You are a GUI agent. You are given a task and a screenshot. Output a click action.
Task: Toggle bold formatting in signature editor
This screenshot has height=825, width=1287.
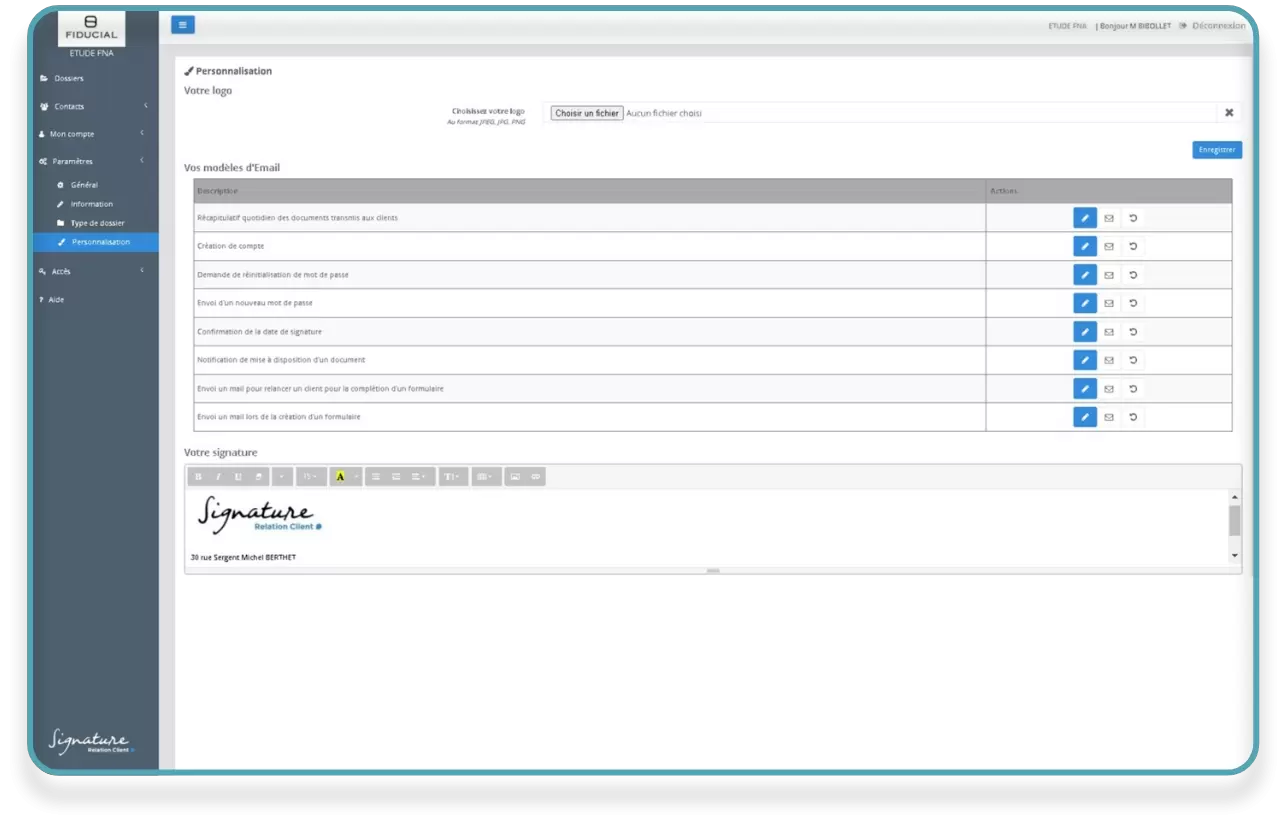point(198,477)
